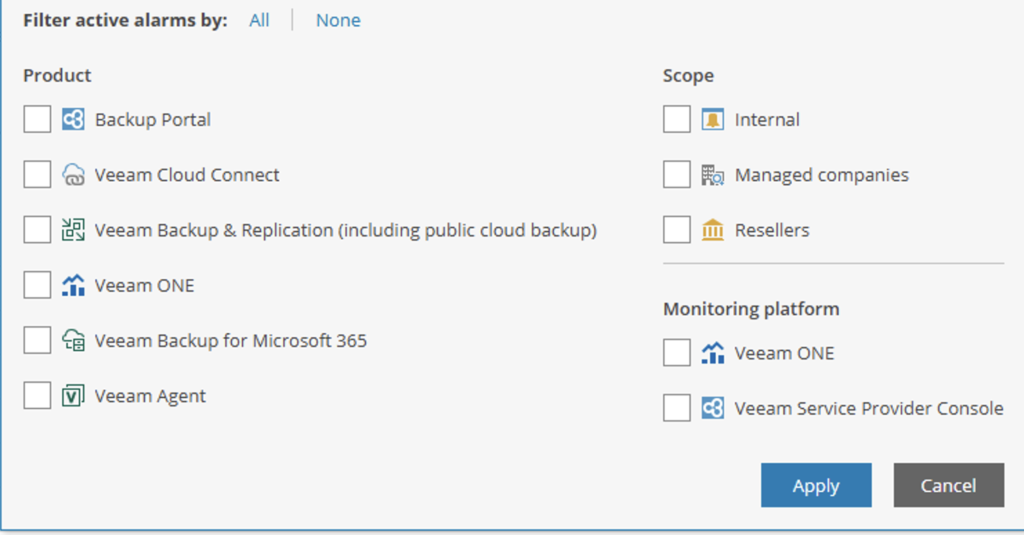Enable the Backup Portal checkbox

tap(37, 120)
